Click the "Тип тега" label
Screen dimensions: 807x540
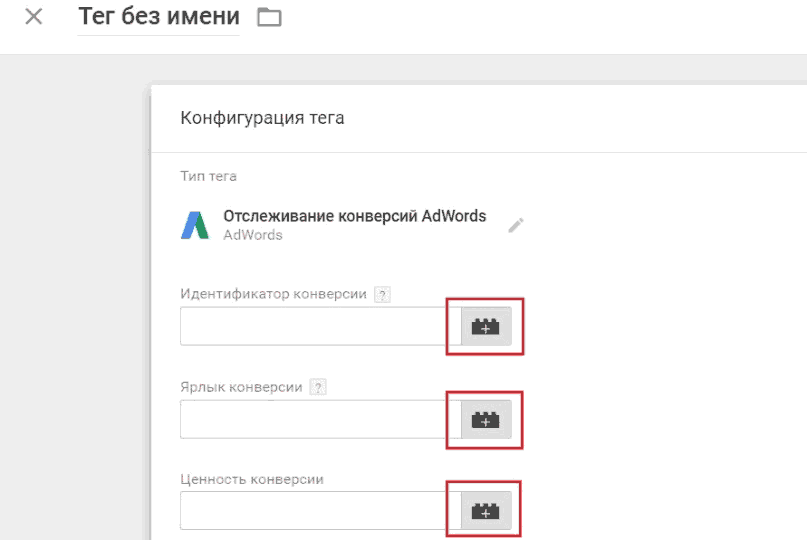point(208,176)
